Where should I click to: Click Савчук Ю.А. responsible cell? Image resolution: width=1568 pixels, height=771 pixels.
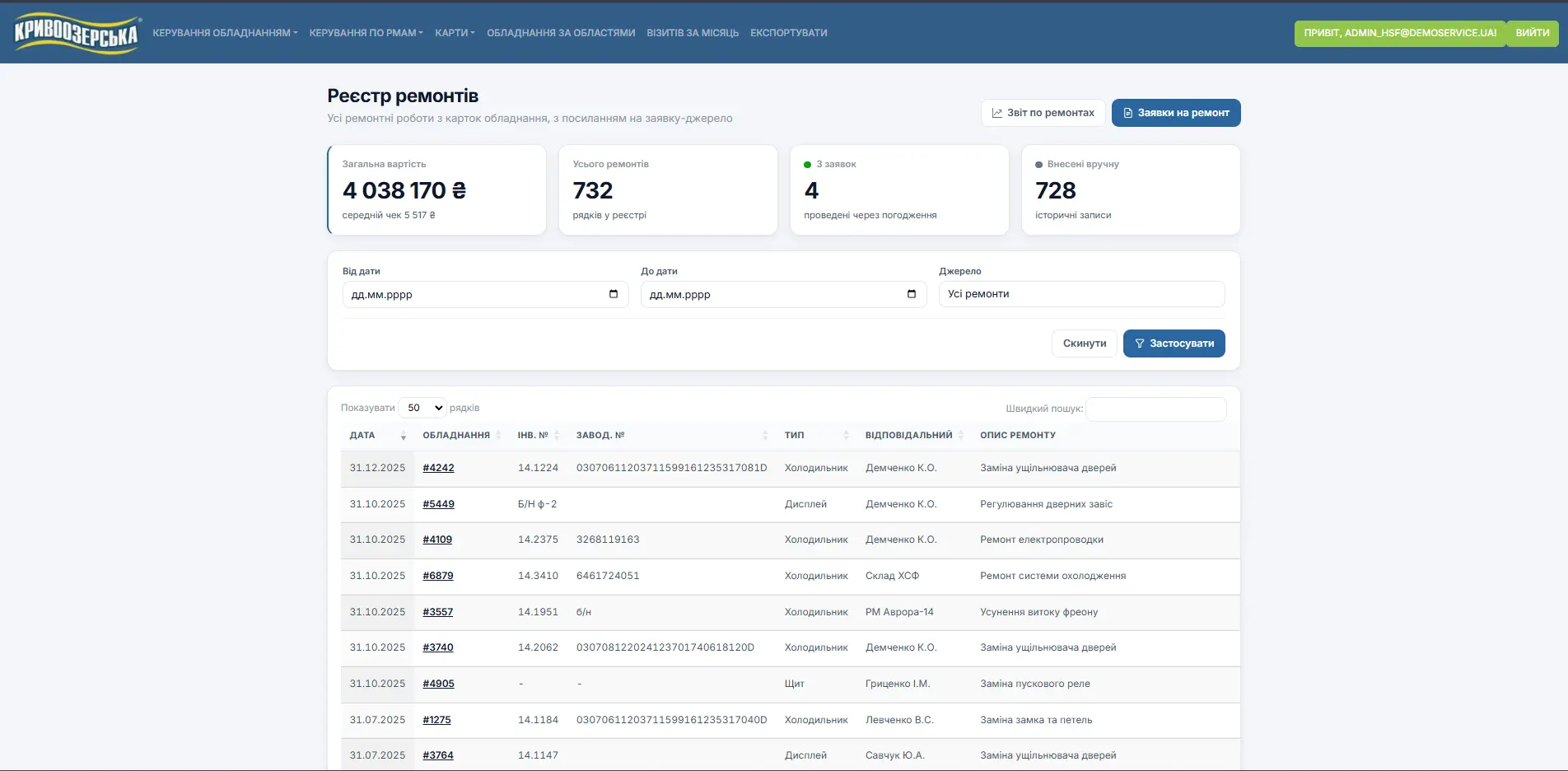pos(895,755)
